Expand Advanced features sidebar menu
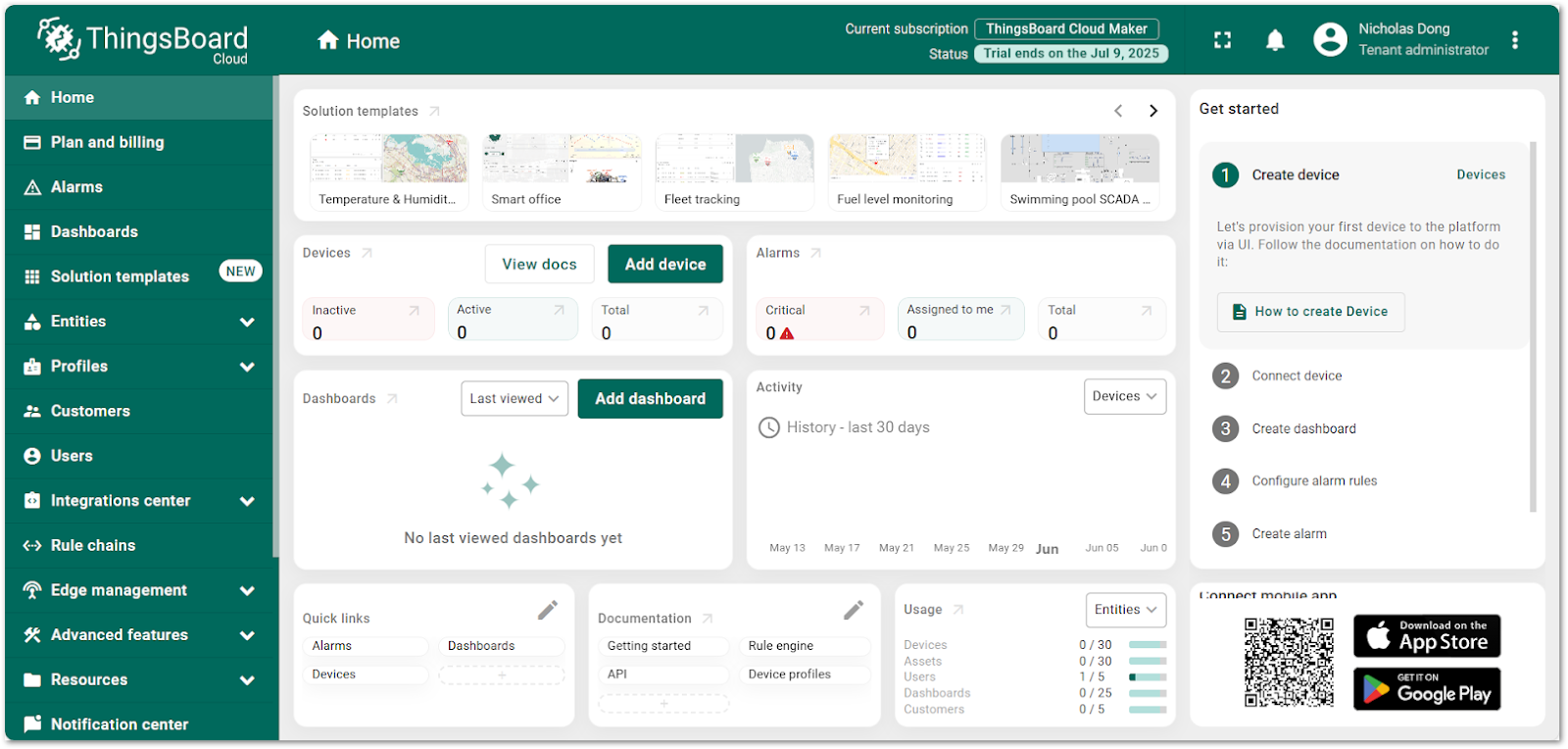The width and height of the screenshot is (1568, 749). click(247, 635)
